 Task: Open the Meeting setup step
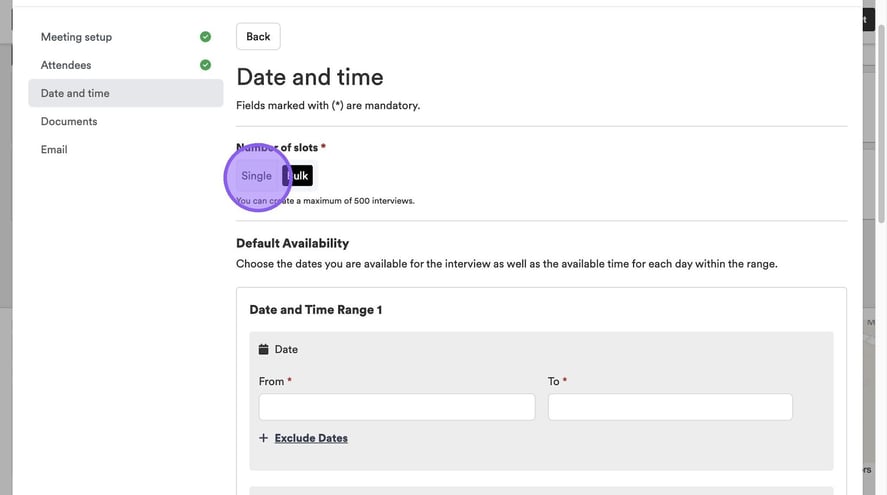click(76, 37)
